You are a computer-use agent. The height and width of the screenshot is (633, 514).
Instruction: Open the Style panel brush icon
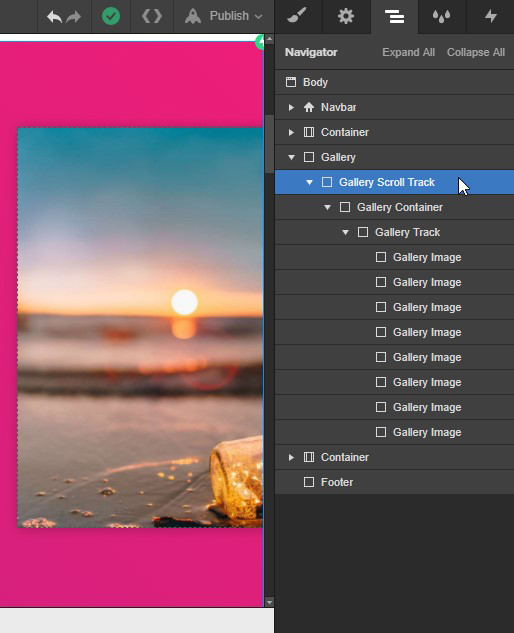(x=297, y=16)
